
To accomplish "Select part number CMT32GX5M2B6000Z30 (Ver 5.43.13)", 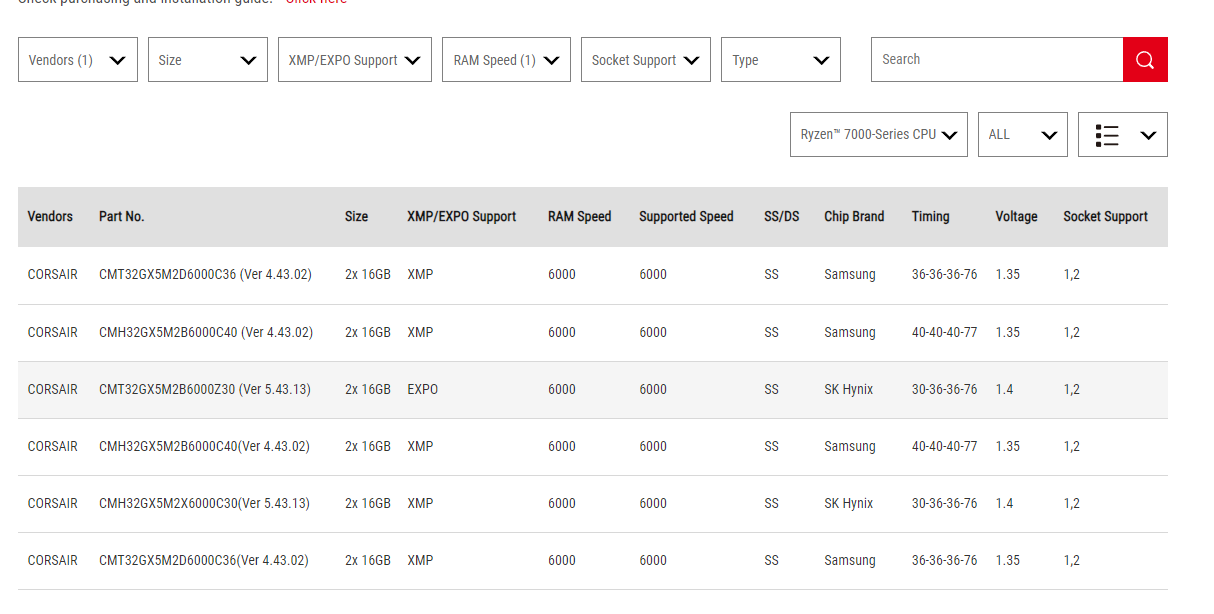I will coord(205,390).
